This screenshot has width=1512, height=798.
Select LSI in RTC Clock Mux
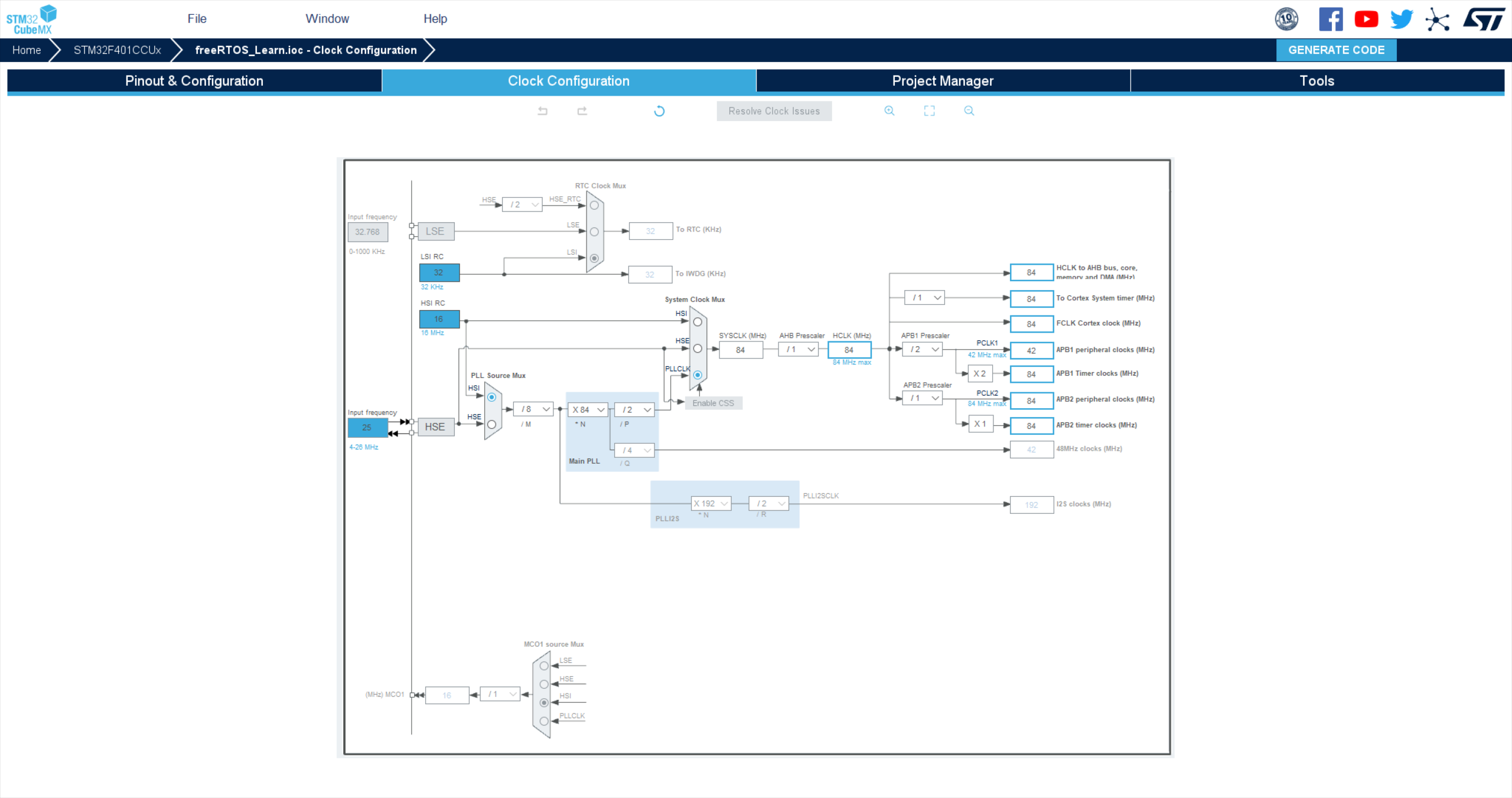click(x=594, y=258)
